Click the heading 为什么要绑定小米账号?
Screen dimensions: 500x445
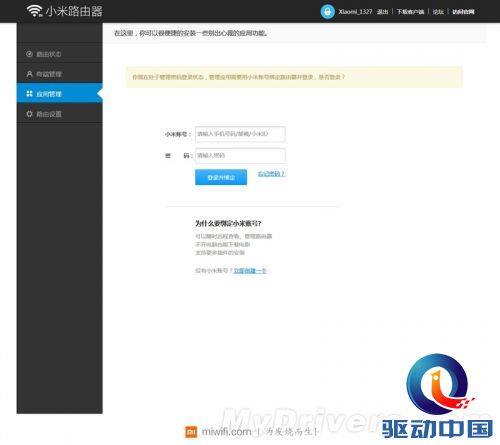click(x=228, y=223)
